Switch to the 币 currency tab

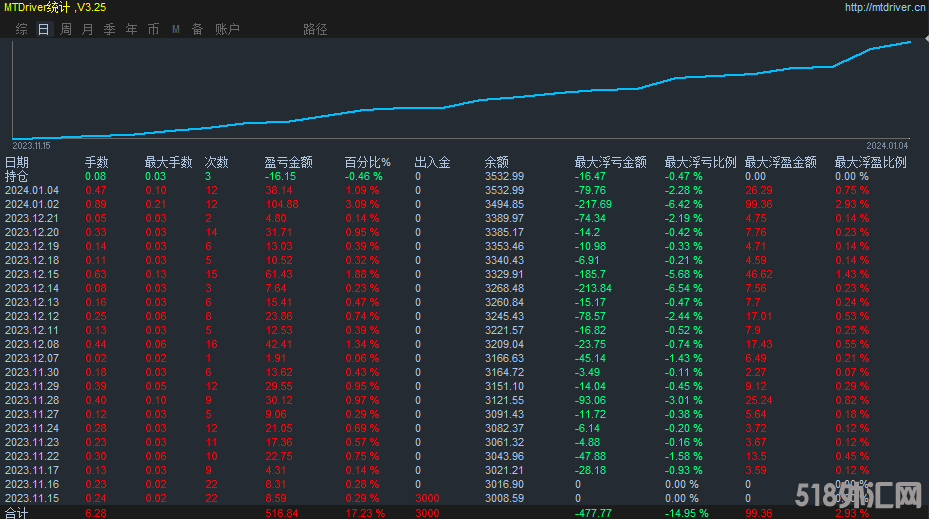pyautogui.click(x=153, y=29)
